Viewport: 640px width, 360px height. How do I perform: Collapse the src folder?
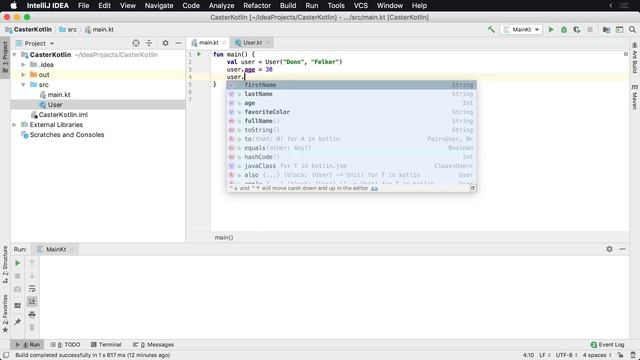[x=23, y=84]
